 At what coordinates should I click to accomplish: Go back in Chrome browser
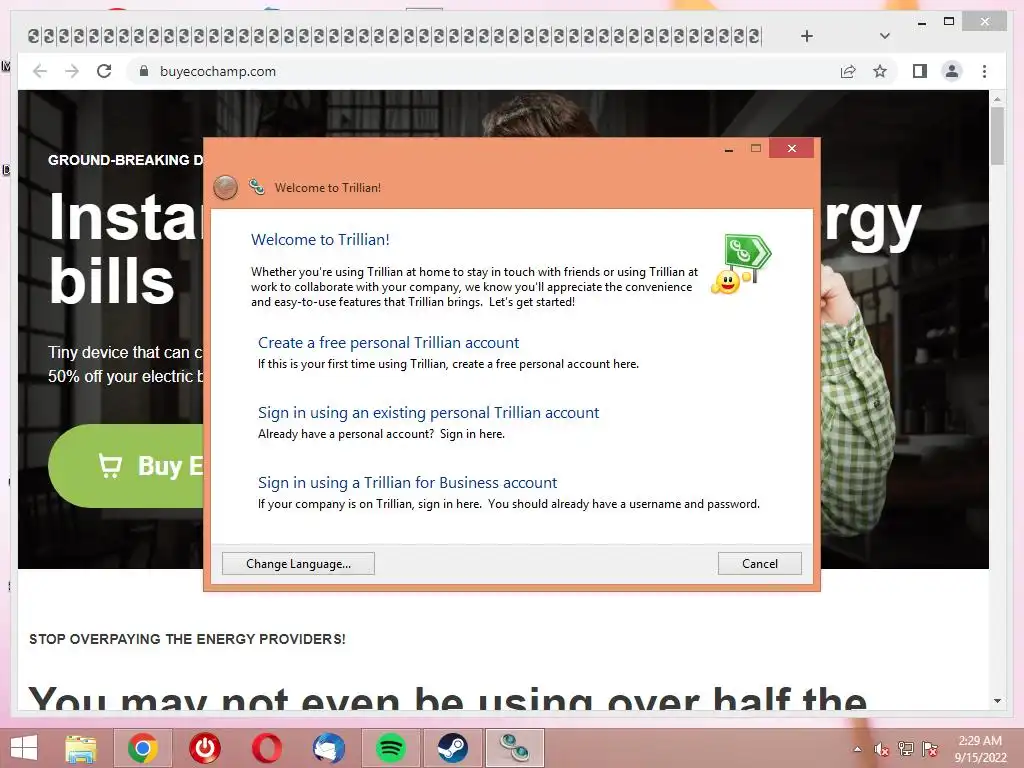pos(40,71)
